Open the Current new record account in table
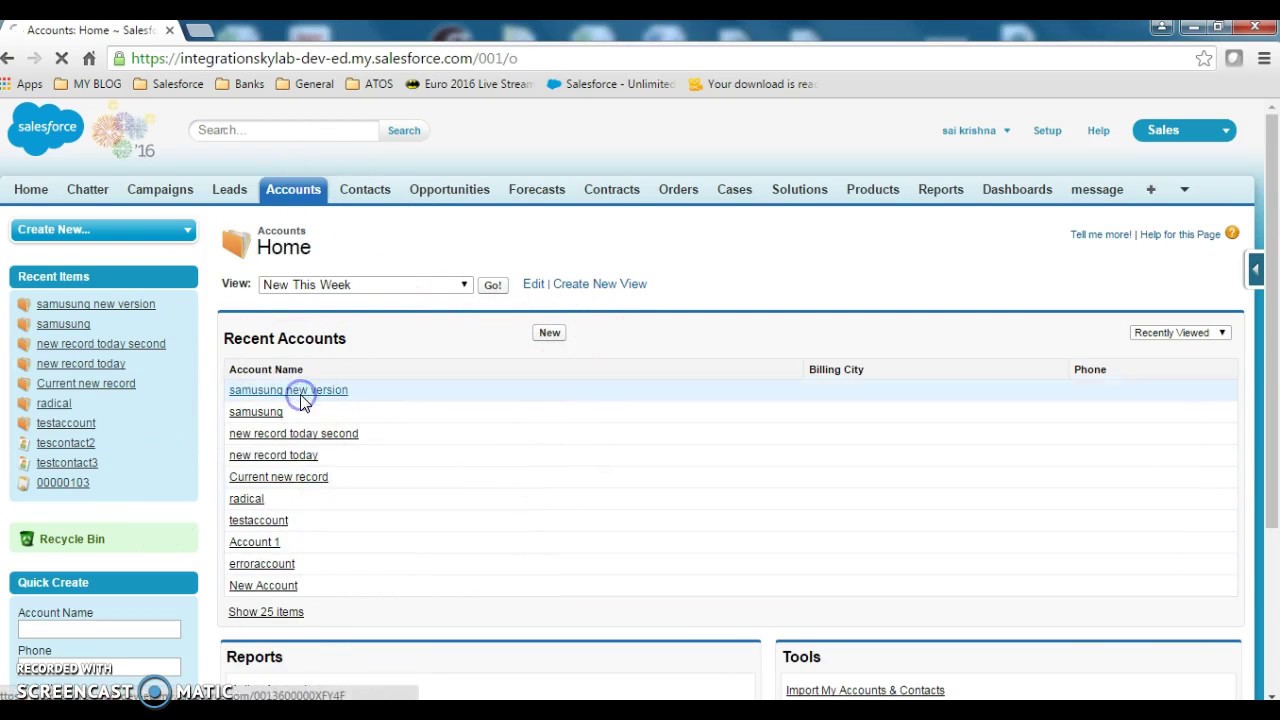 278,477
